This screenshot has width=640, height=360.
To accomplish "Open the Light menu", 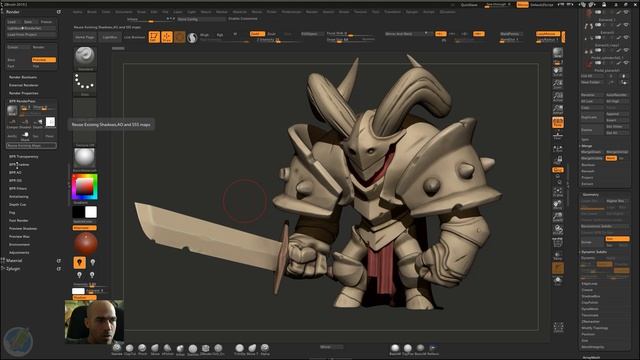I will (191, 12).
